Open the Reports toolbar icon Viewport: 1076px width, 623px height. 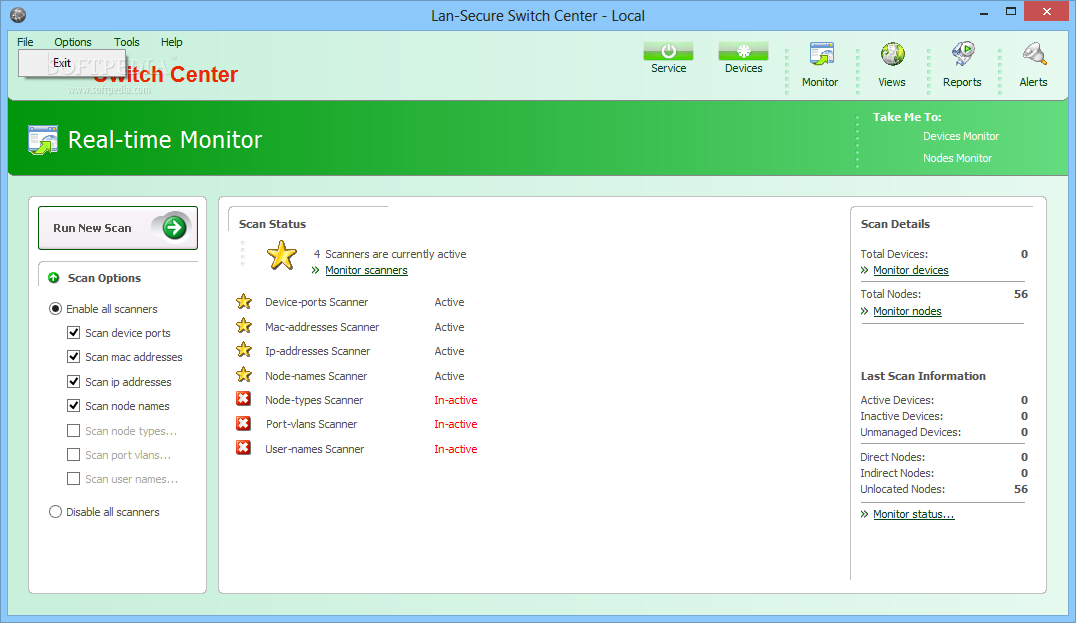pyautogui.click(x=963, y=54)
